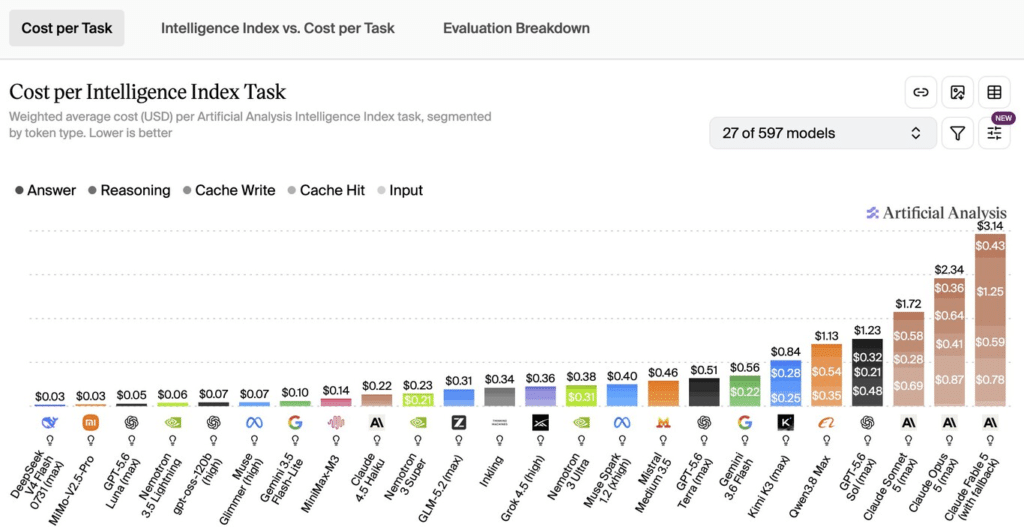Click the Xiaomi MiMo-V2.5-Pro logo

click(91, 423)
